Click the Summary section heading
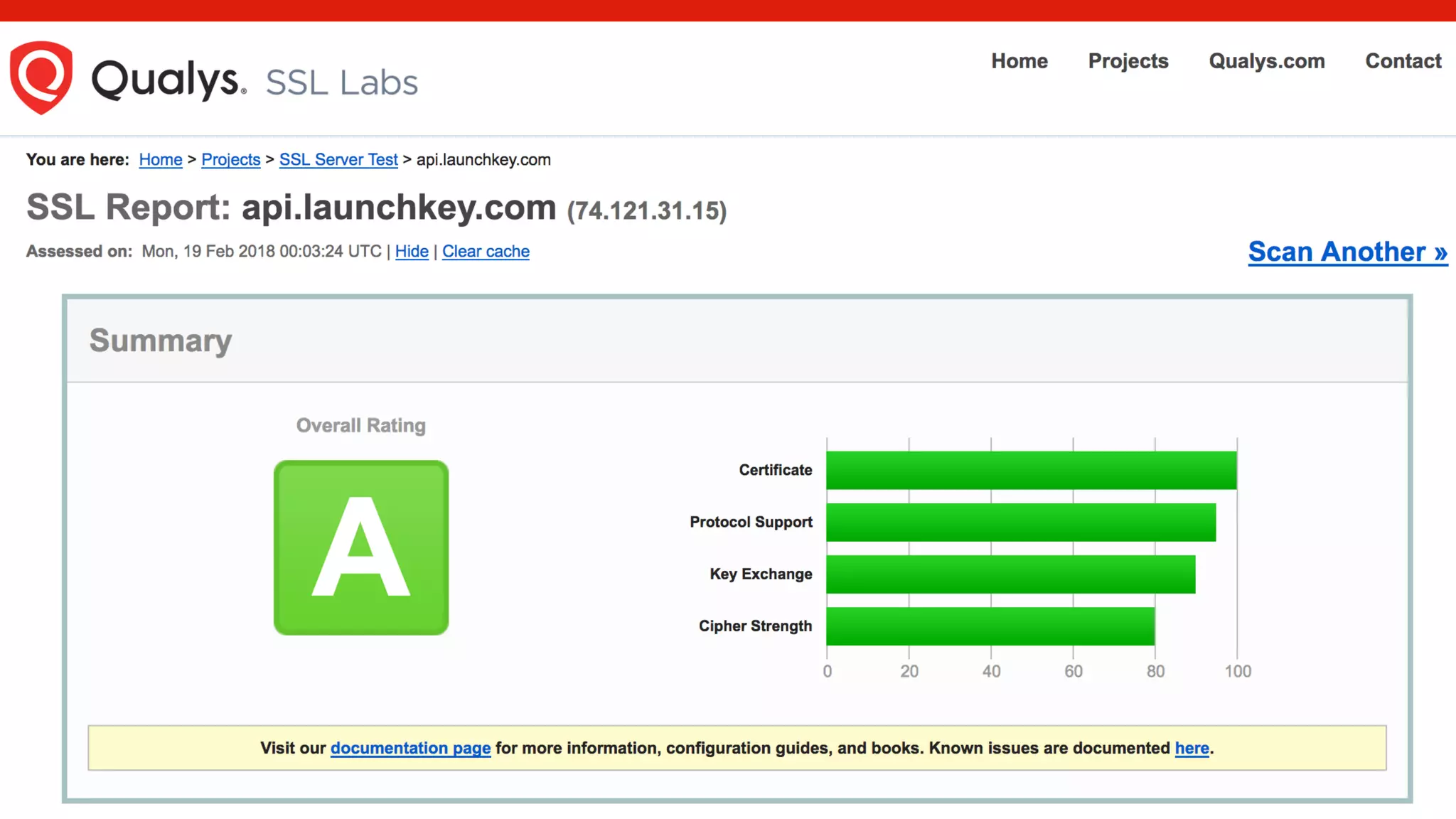 click(161, 341)
